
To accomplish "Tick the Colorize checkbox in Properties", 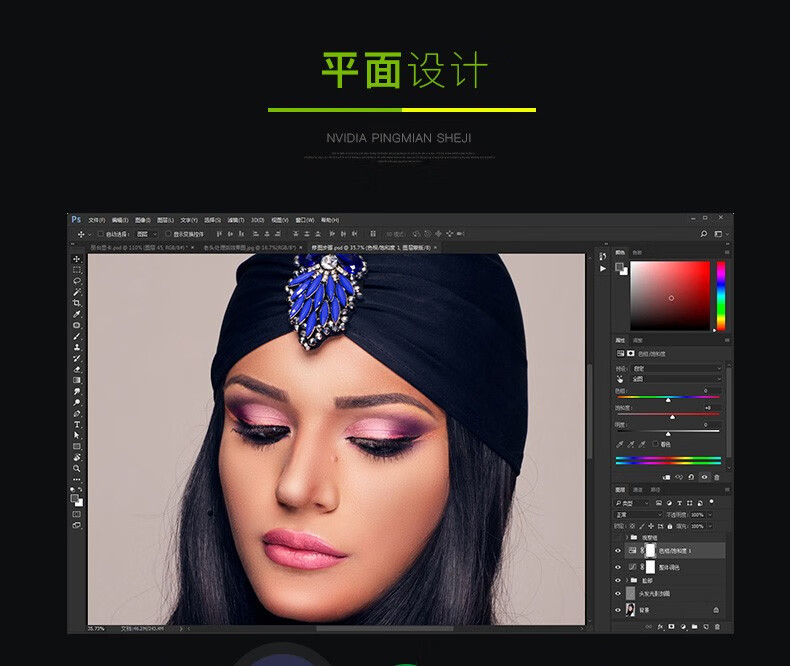I will coord(655,444).
